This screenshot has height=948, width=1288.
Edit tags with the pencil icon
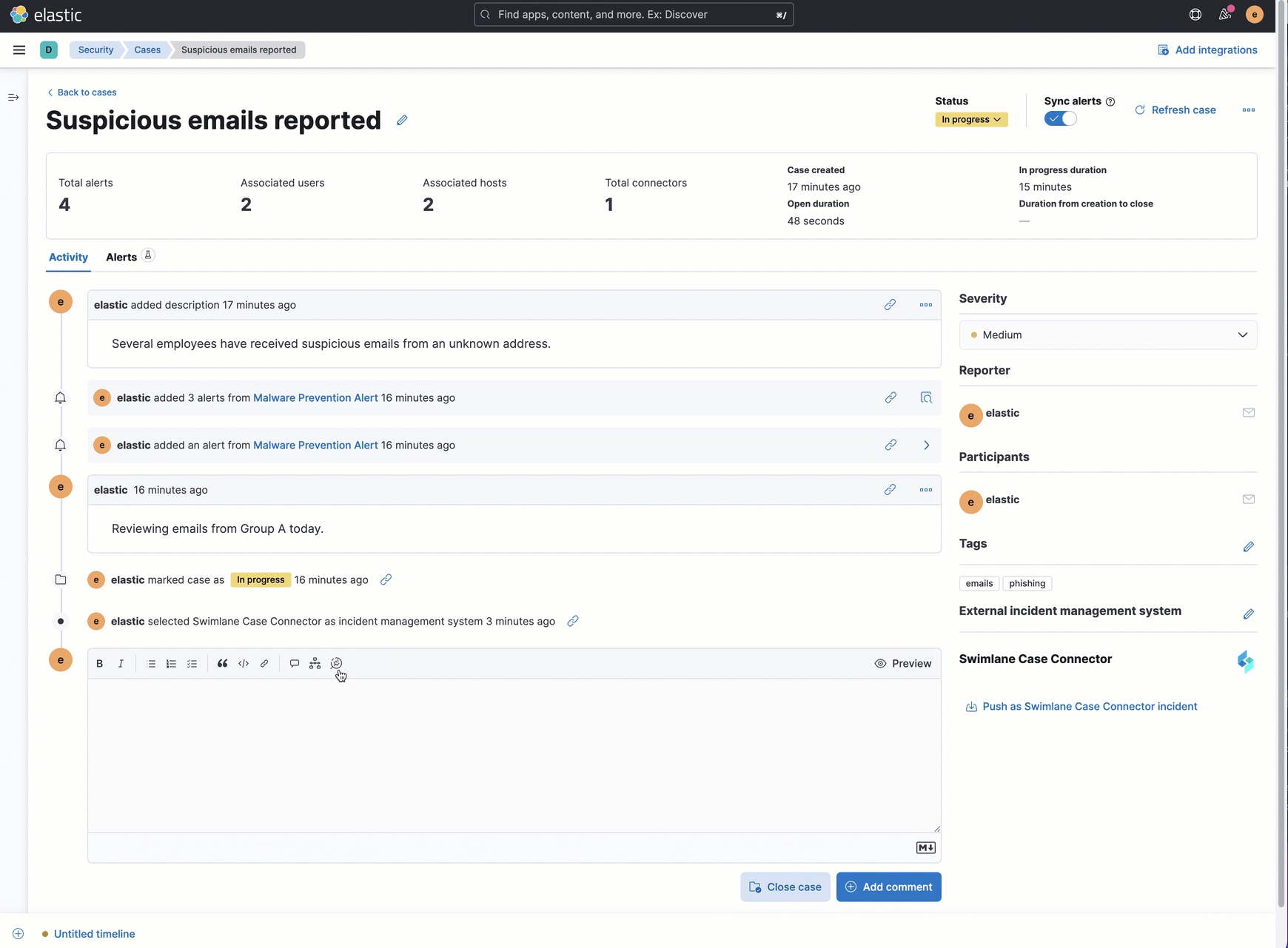1250,546
